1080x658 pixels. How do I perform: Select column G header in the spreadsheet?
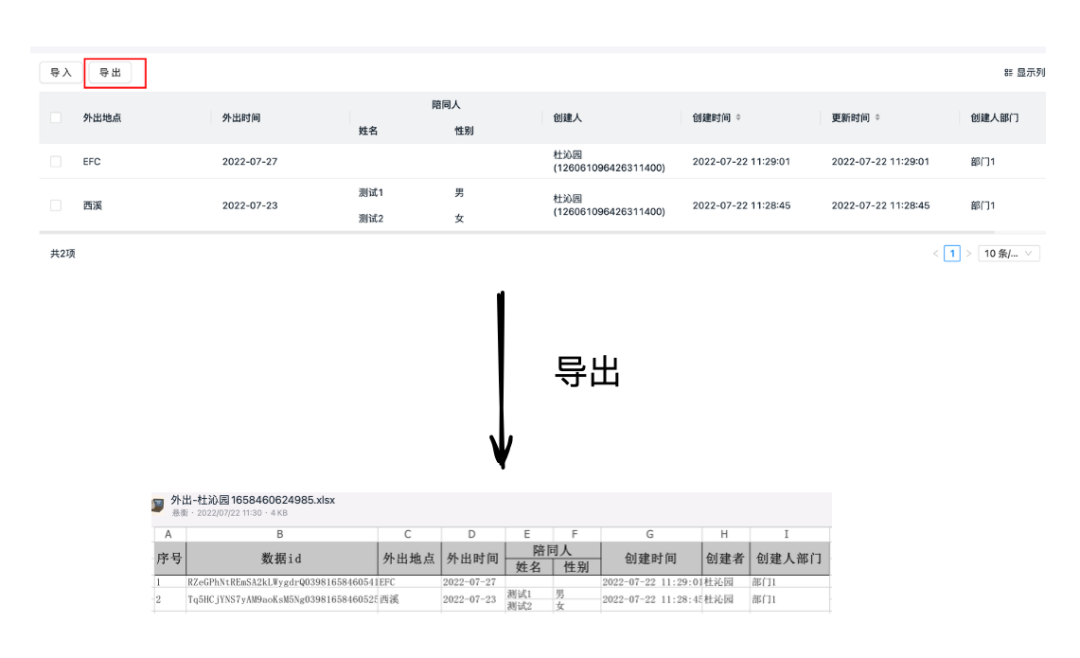coord(650,535)
